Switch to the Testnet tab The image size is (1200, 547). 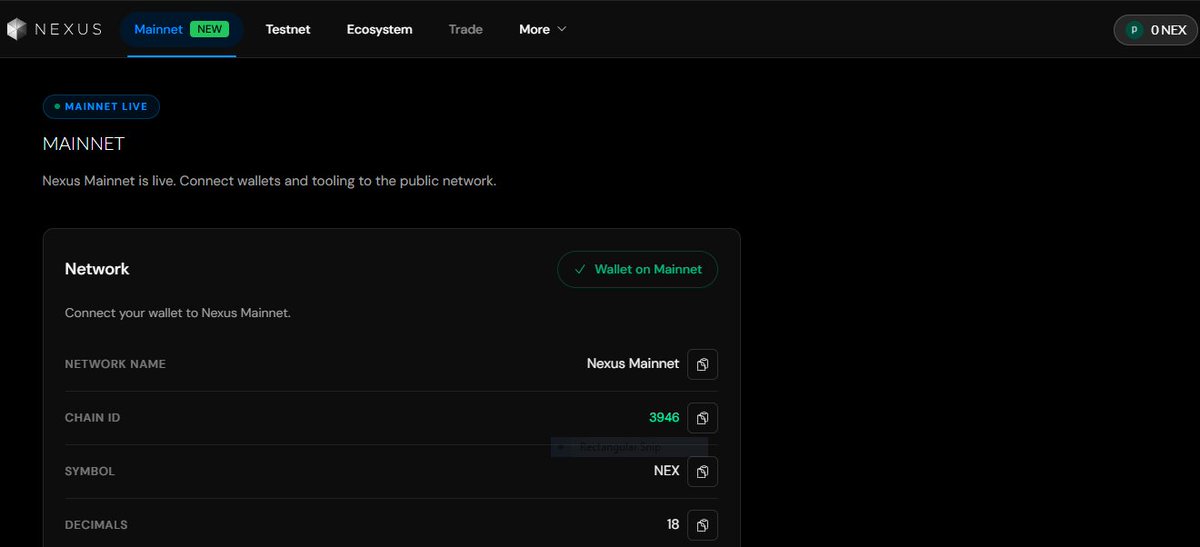(x=288, y=29)
